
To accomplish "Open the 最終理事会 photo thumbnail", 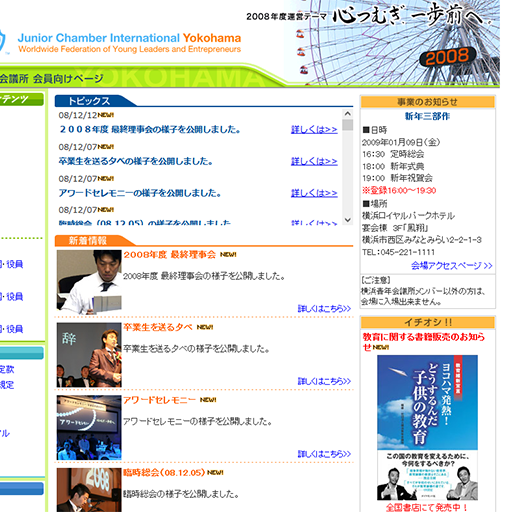I will pyautogui.click(x=89, y=282).
